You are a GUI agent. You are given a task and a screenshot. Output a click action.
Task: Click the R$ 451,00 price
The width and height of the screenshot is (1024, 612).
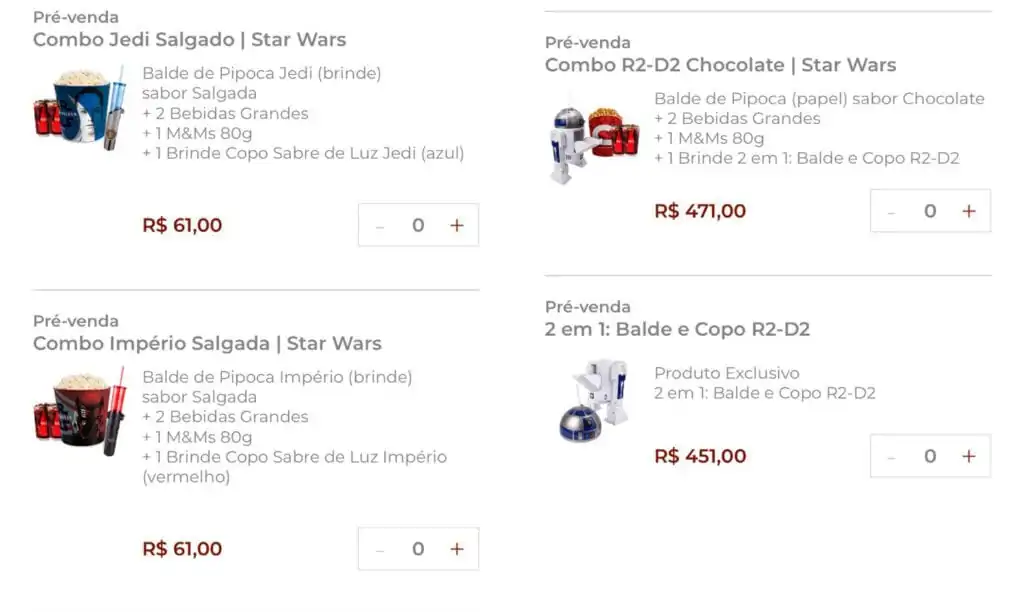[x=700, y=456]
